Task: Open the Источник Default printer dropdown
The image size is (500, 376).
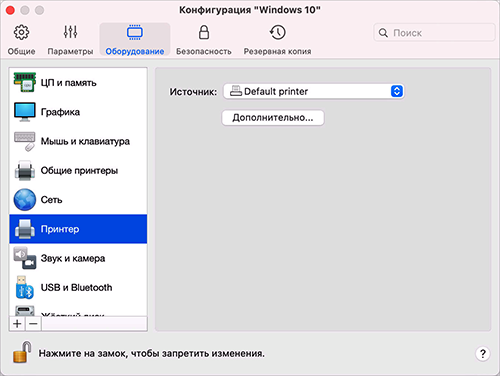Action: tap(314, 91)
